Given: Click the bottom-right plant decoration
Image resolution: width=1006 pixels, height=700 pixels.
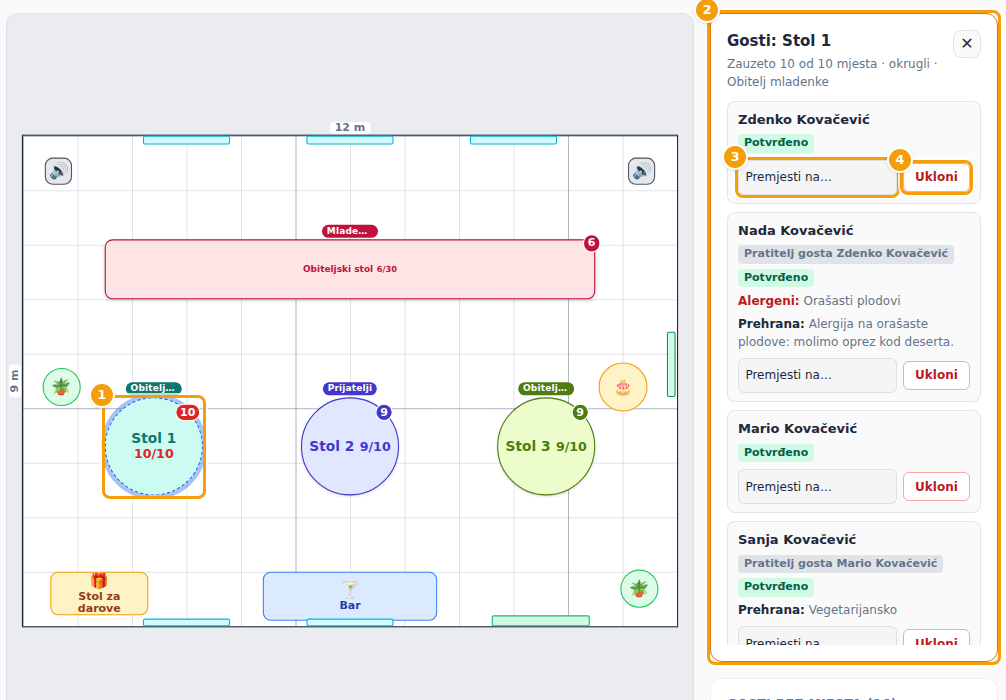Looking at the screenshot, I should tap(639, 588).
